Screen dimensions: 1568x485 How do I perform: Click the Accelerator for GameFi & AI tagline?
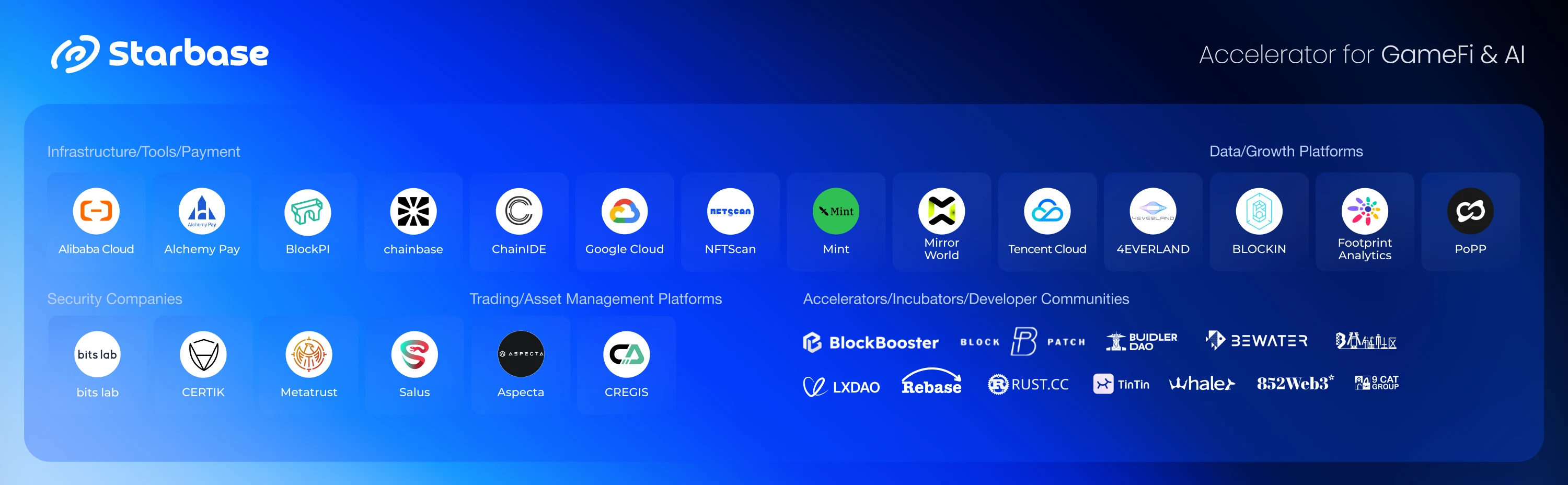click(x=1362, y=55)
